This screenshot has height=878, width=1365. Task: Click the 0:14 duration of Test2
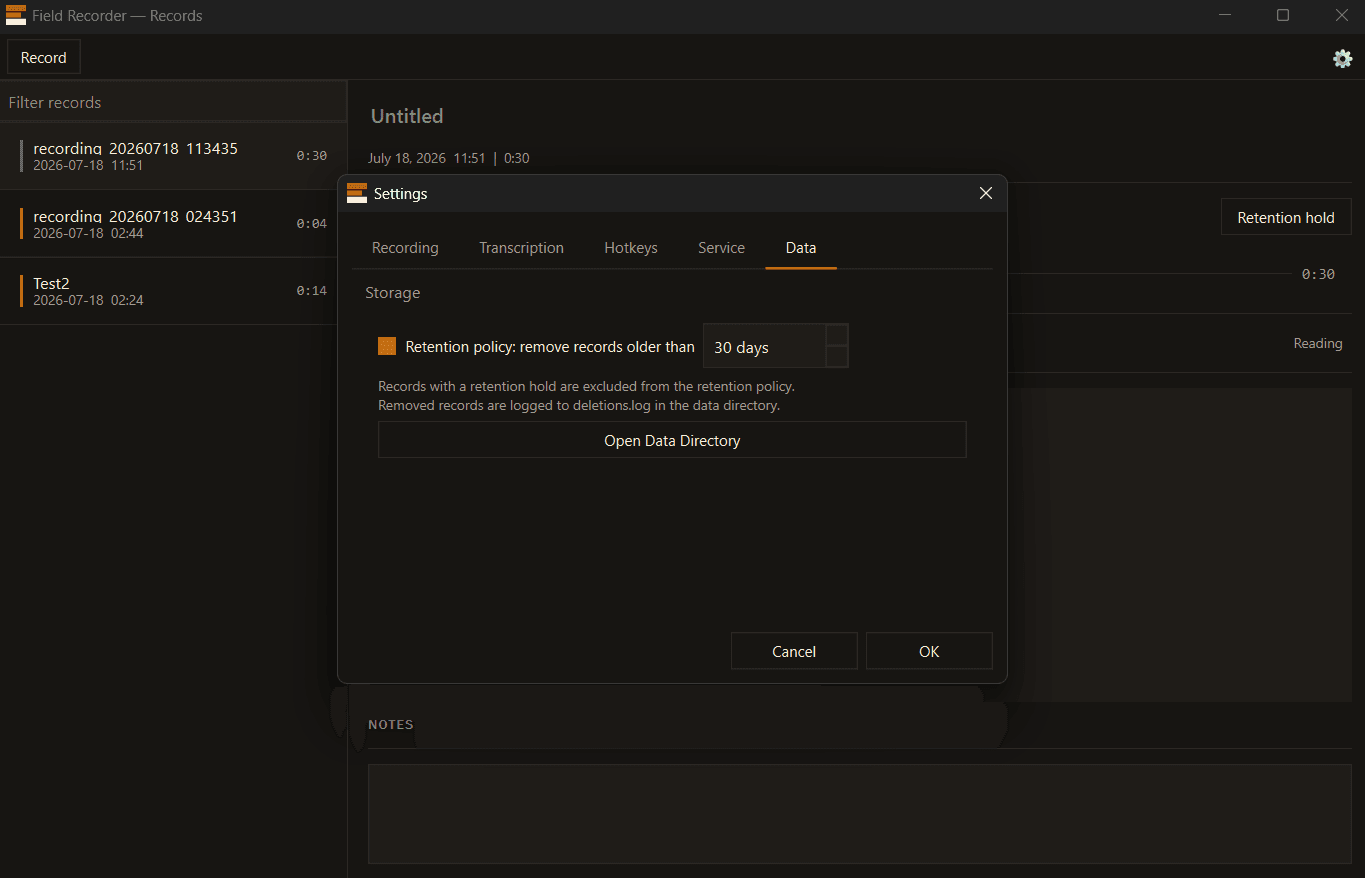[x=312, y=291]
